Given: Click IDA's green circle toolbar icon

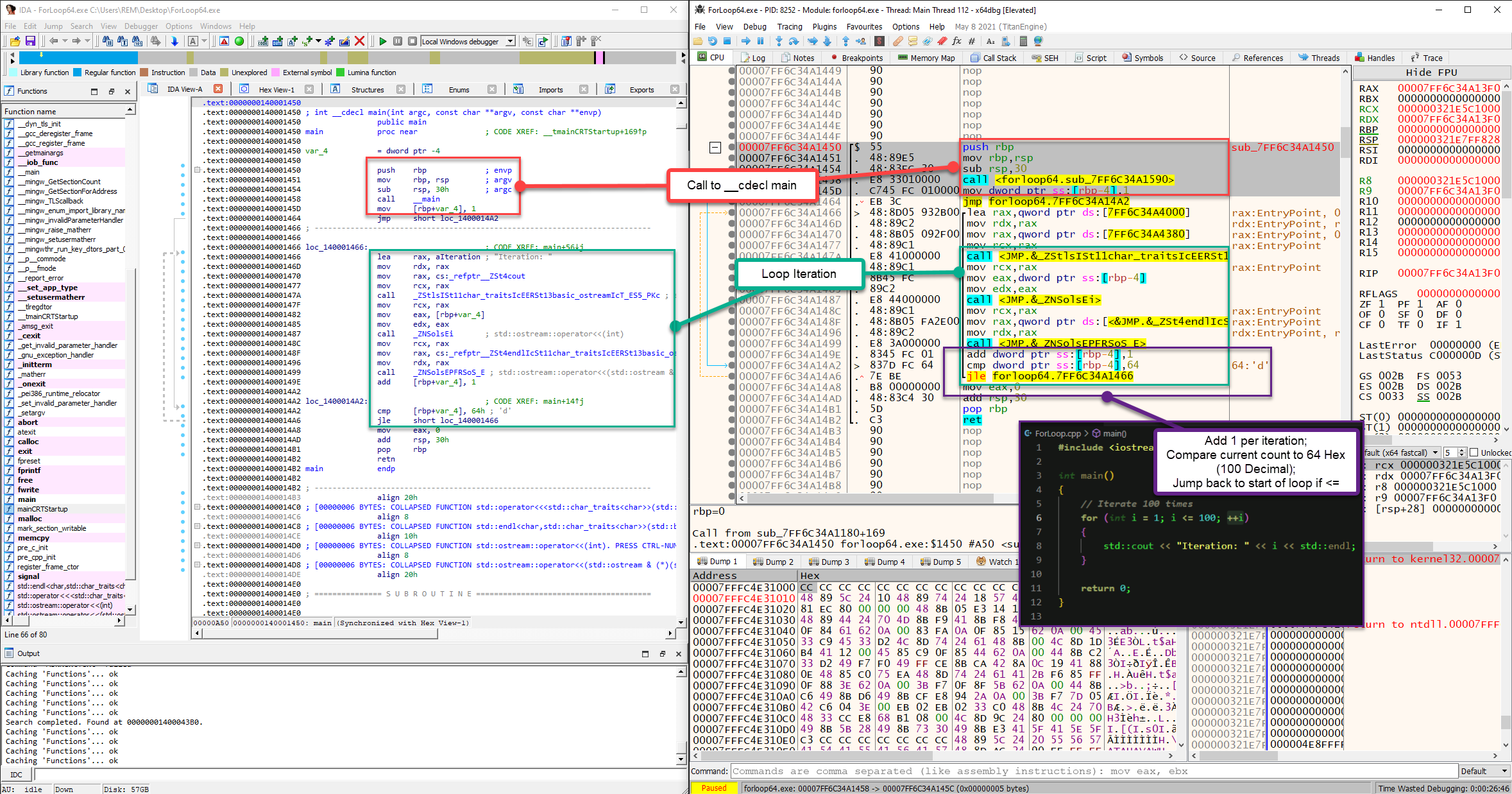Looking at the screenshot, I should click(239, 41).
